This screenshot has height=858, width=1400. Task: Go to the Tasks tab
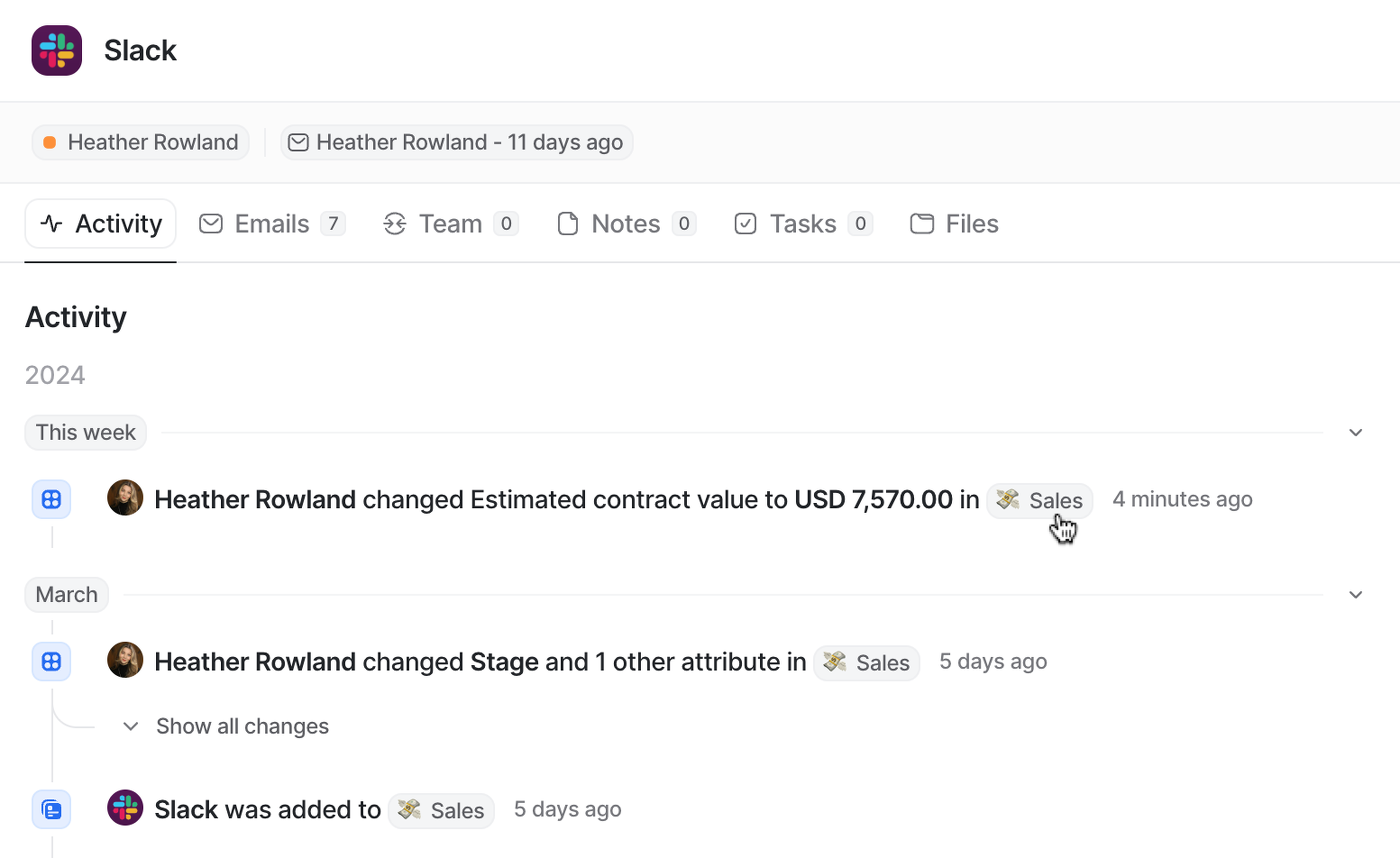coord(802,224)
